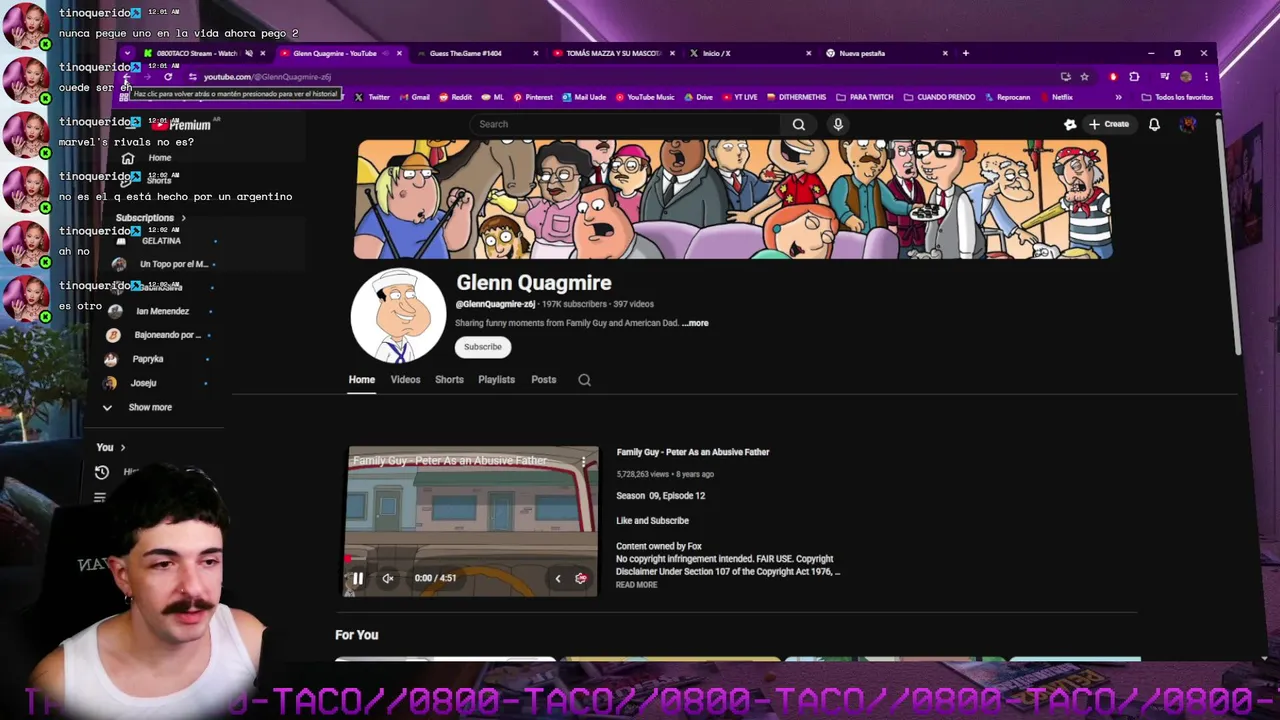Image resolution: width=1280 pixels, height=720 pixels.
Task: Expand the Subscriptions section chevron
Action: pos(183,218)
